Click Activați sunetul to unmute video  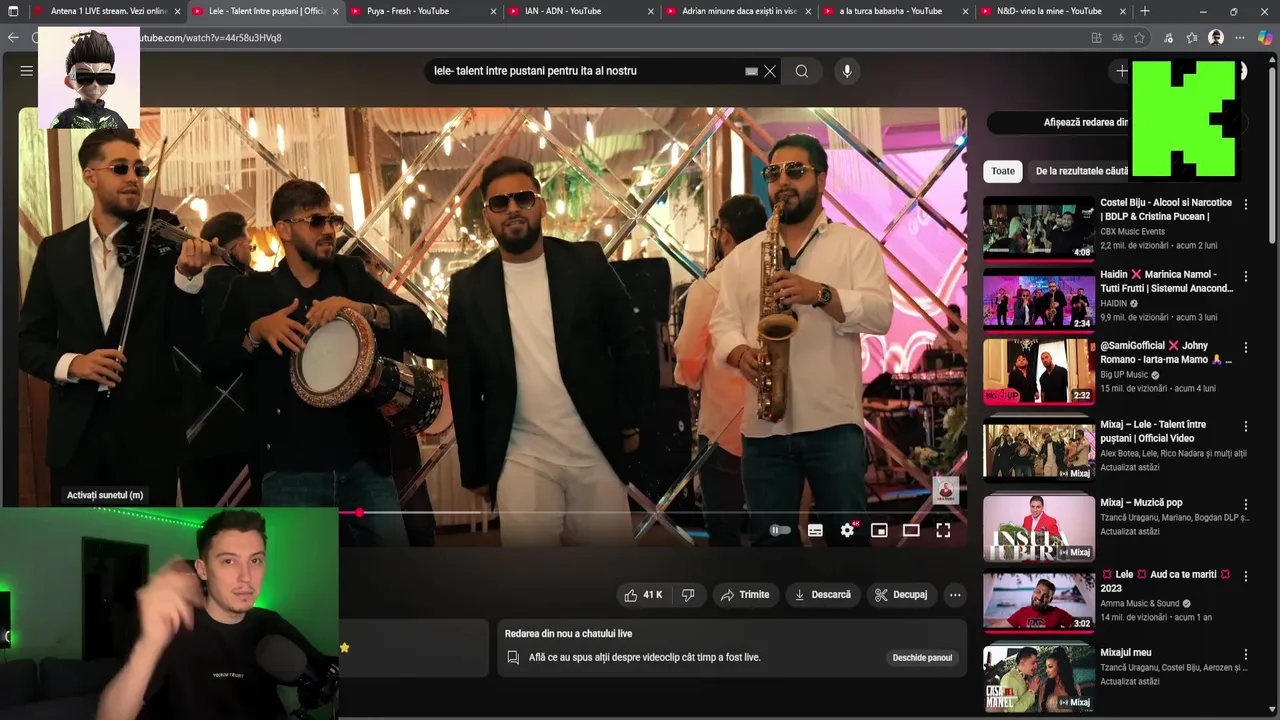105,495
